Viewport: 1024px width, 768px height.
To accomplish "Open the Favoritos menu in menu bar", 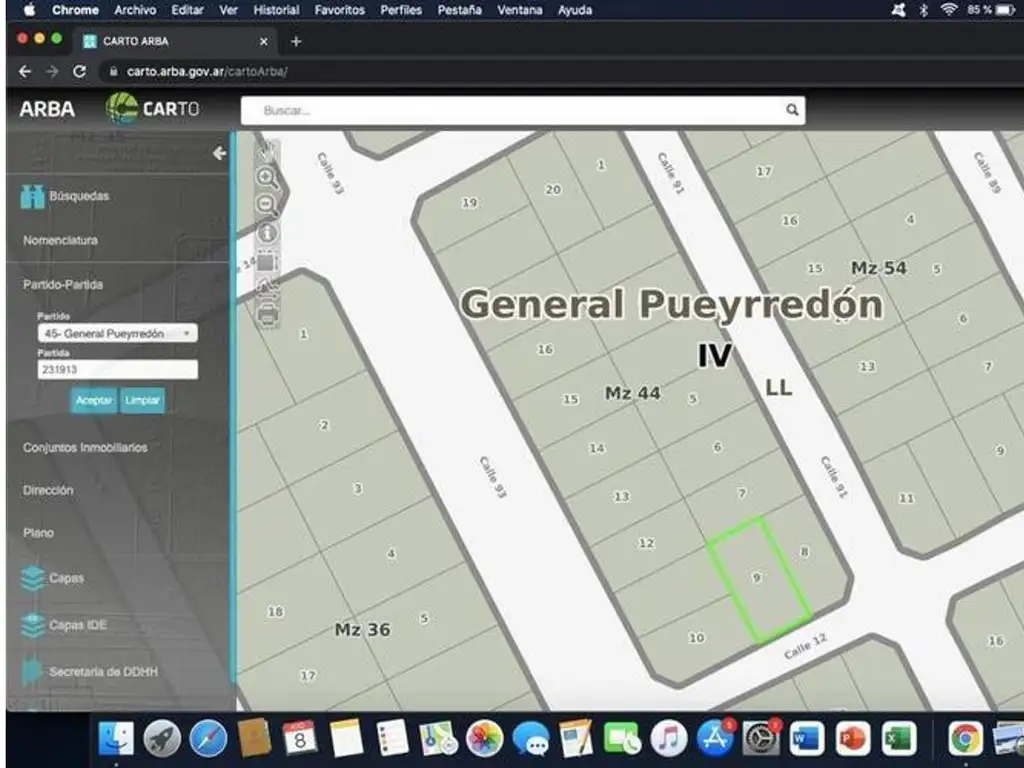I will coord(339,10).
